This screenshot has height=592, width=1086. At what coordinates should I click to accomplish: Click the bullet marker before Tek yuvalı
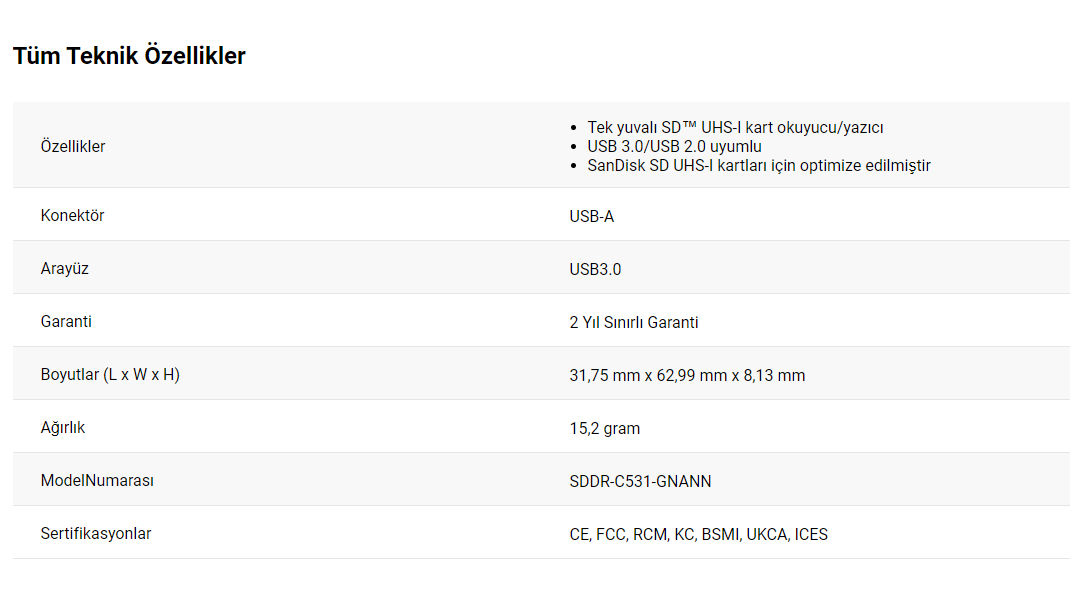pyautogui.click(x=574, y=128)
